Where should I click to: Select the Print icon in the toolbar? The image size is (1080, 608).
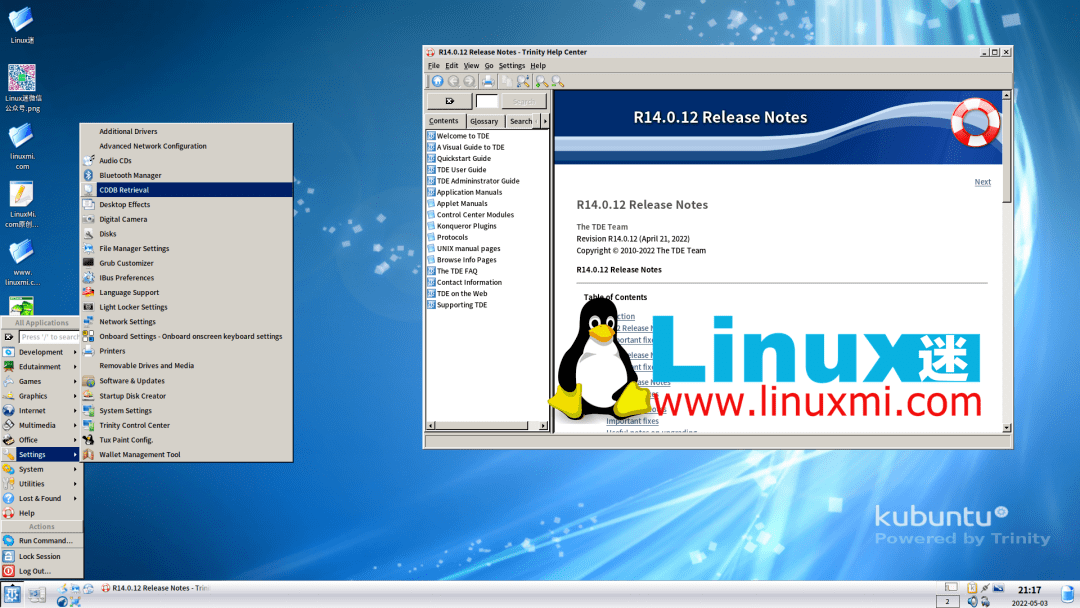coord(489,80)
